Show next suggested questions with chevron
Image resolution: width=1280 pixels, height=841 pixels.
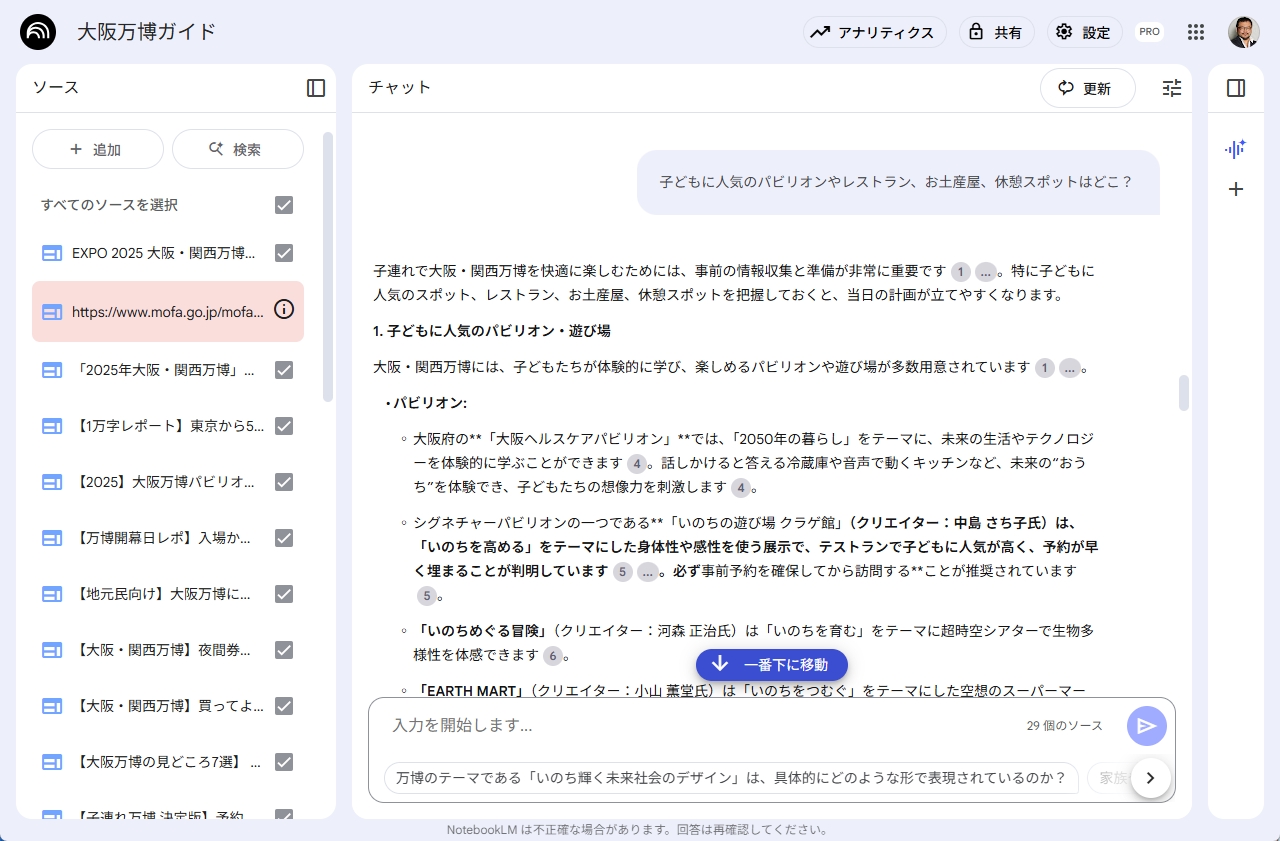(1150, 778)
